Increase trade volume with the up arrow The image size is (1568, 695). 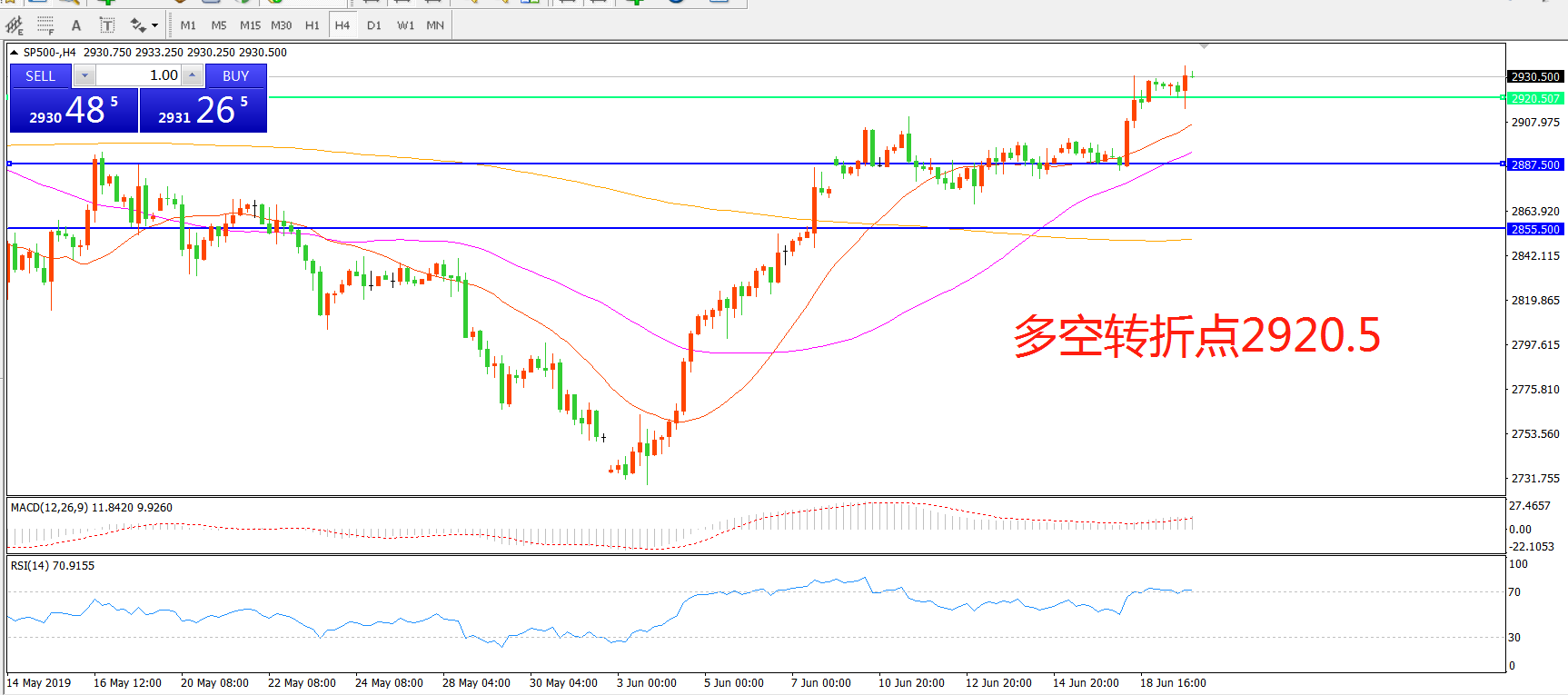point(192,75)
